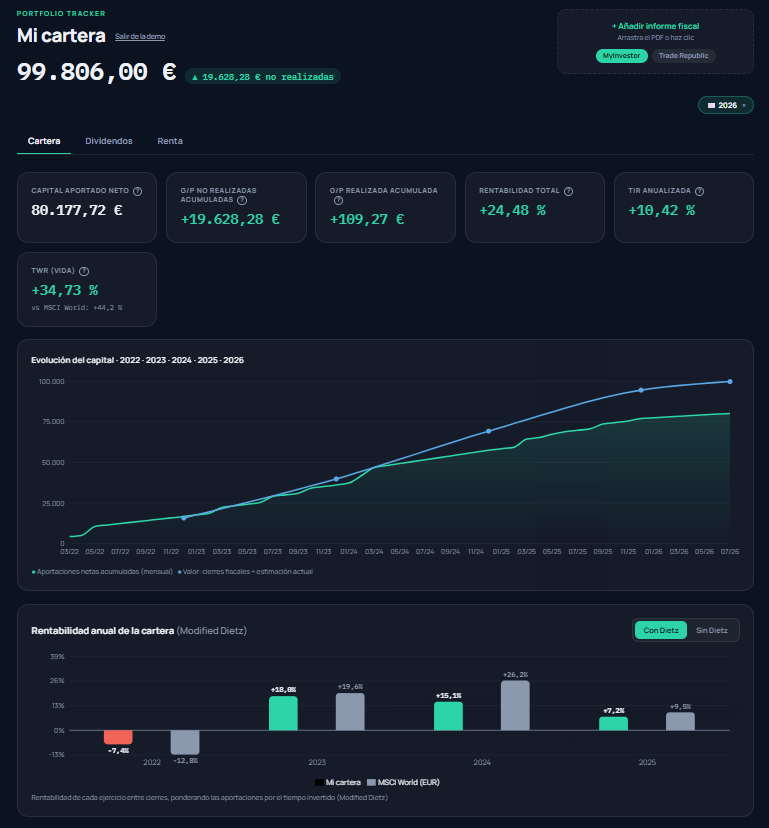The height and width of the screenshot is (828, 769).
Task: Click the -7,4% bar label
Action: point(118,750)
